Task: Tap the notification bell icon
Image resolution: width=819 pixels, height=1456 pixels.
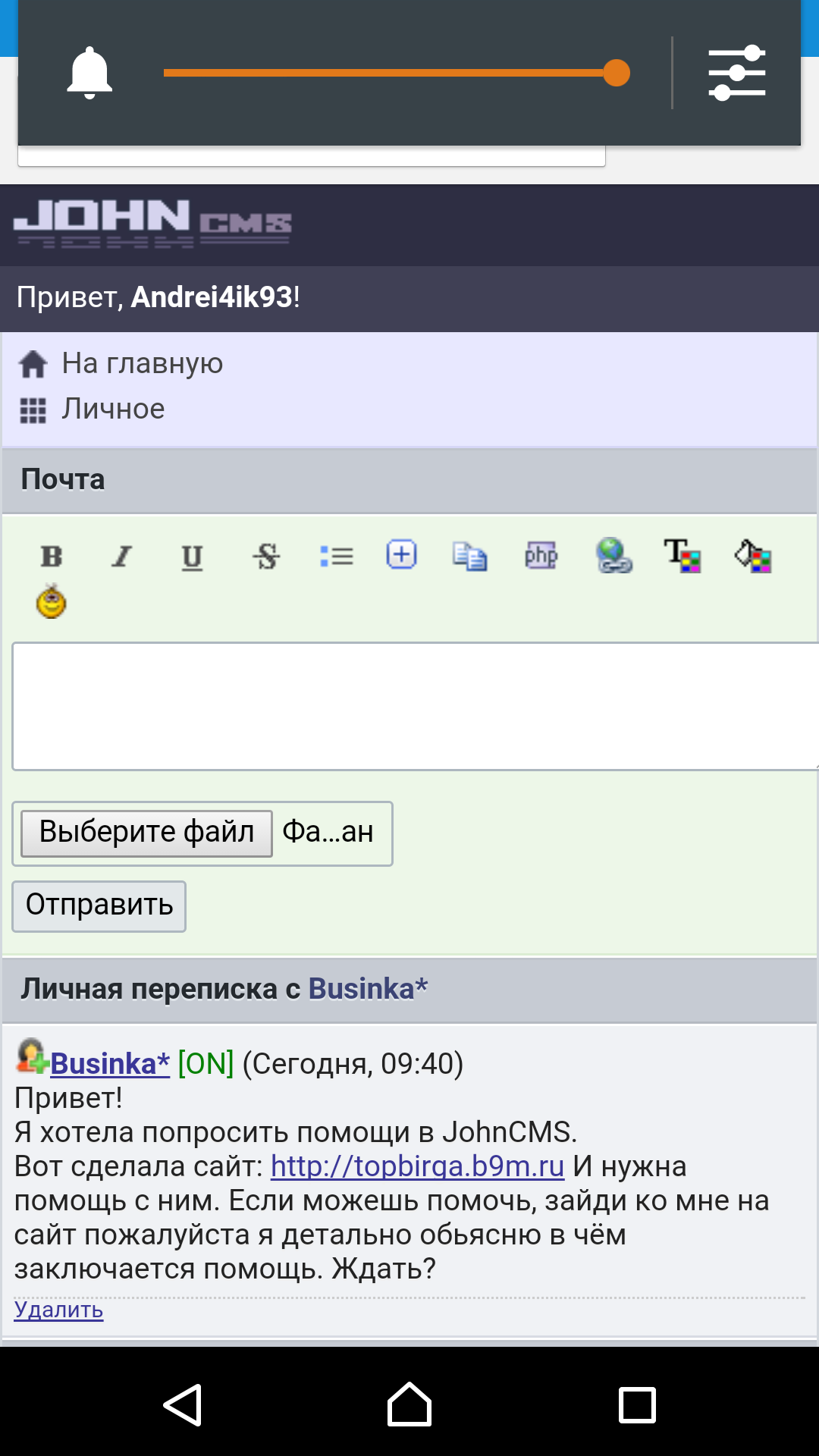Action: pyautogui.click(x=89, y=73)
